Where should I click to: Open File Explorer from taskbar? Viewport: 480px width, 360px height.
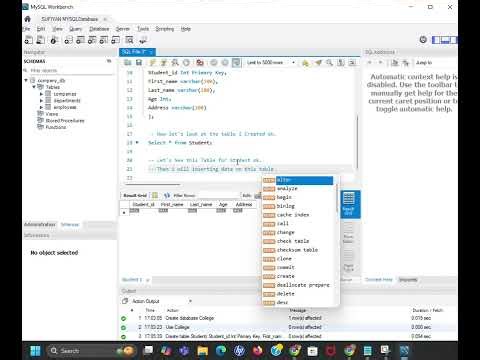coord(203,351)
